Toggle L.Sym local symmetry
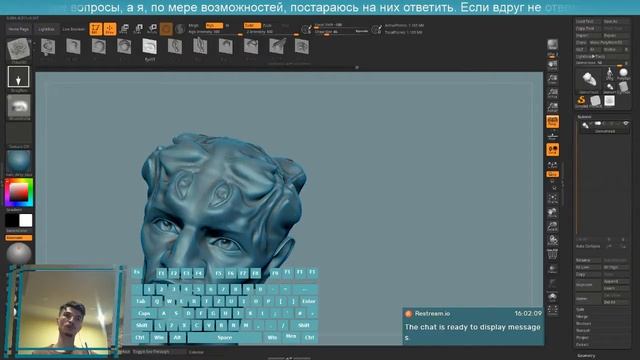 point(553,164)
